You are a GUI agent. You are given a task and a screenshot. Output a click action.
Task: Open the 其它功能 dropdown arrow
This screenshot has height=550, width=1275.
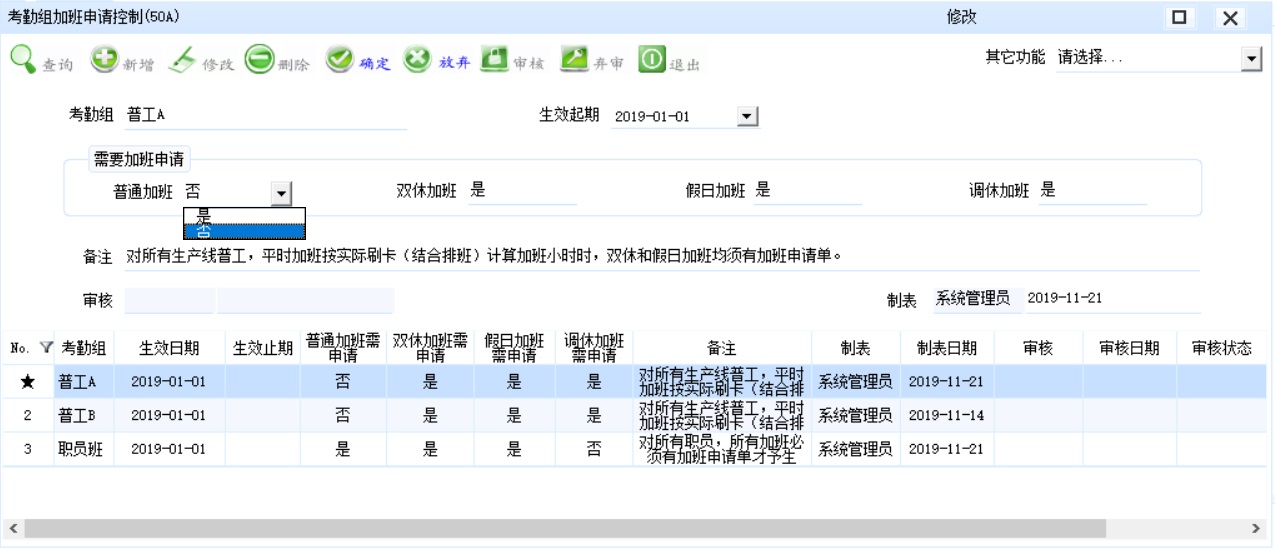pos(1251,60)
